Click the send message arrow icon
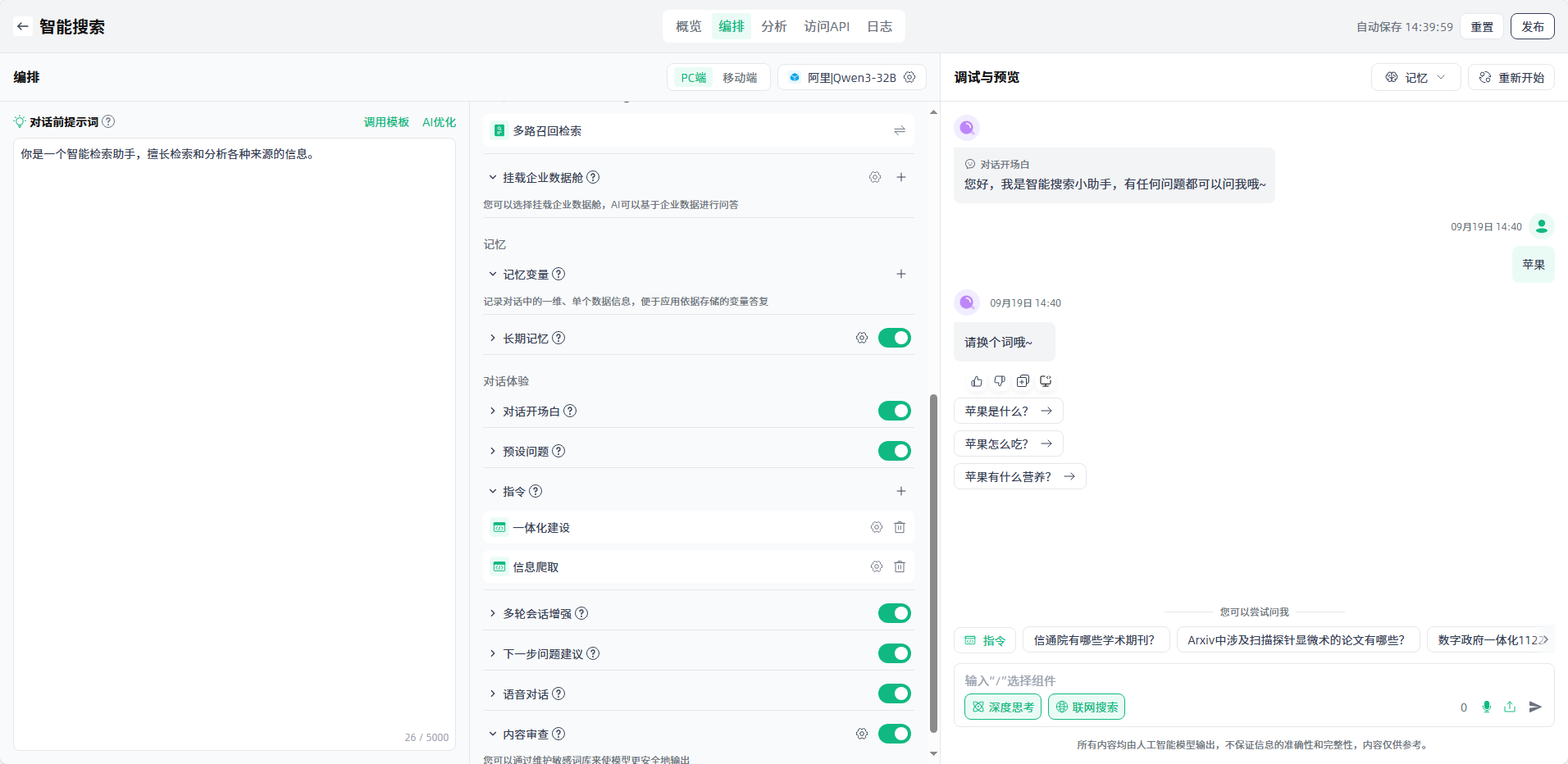Image resolution: width=1568 pixels, height=764 pixels. (x=1535, y=707)
